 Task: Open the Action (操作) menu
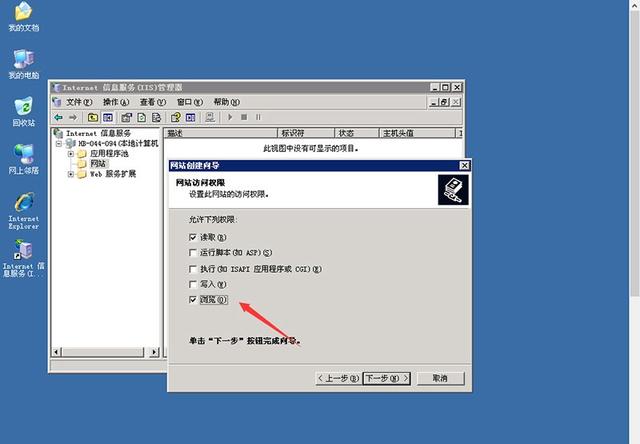tap(116, 102)
